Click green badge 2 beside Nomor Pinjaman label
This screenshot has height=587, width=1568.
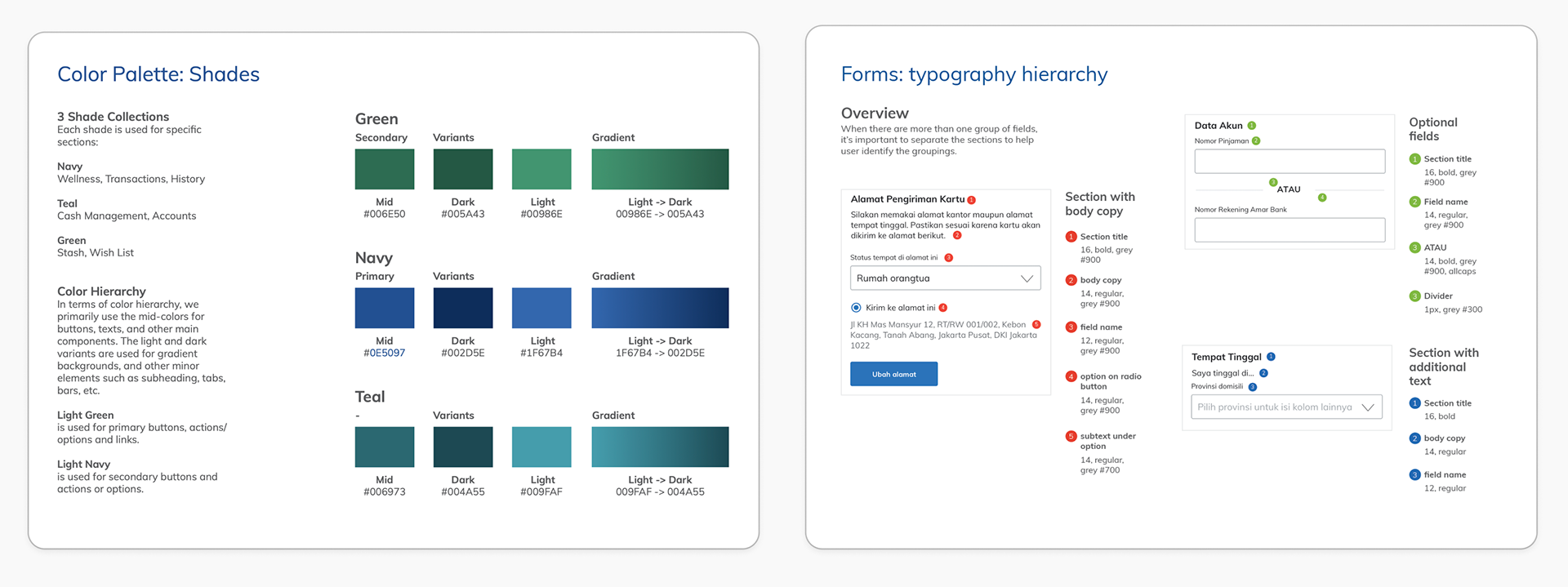click(x=1256, y=141)
